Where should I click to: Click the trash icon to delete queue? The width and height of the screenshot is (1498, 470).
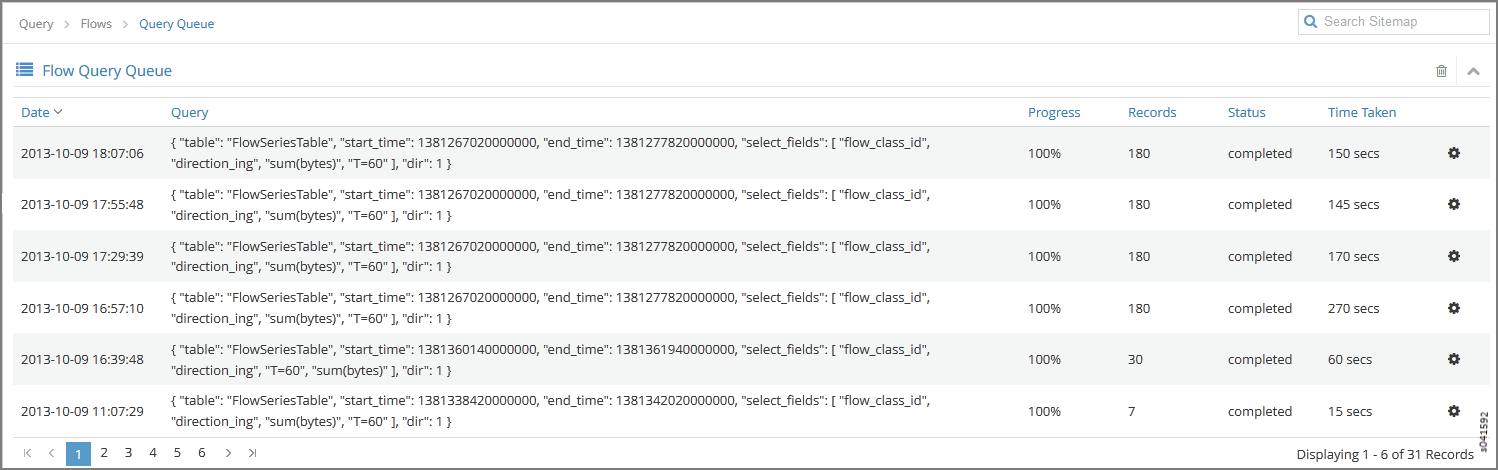coord(1441,71)
